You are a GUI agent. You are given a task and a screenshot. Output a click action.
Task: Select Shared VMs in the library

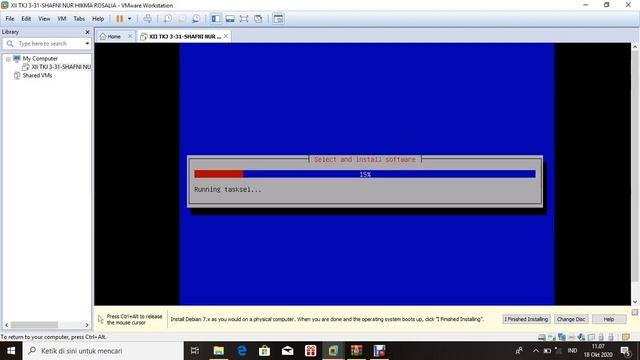[x=37, y=76]
